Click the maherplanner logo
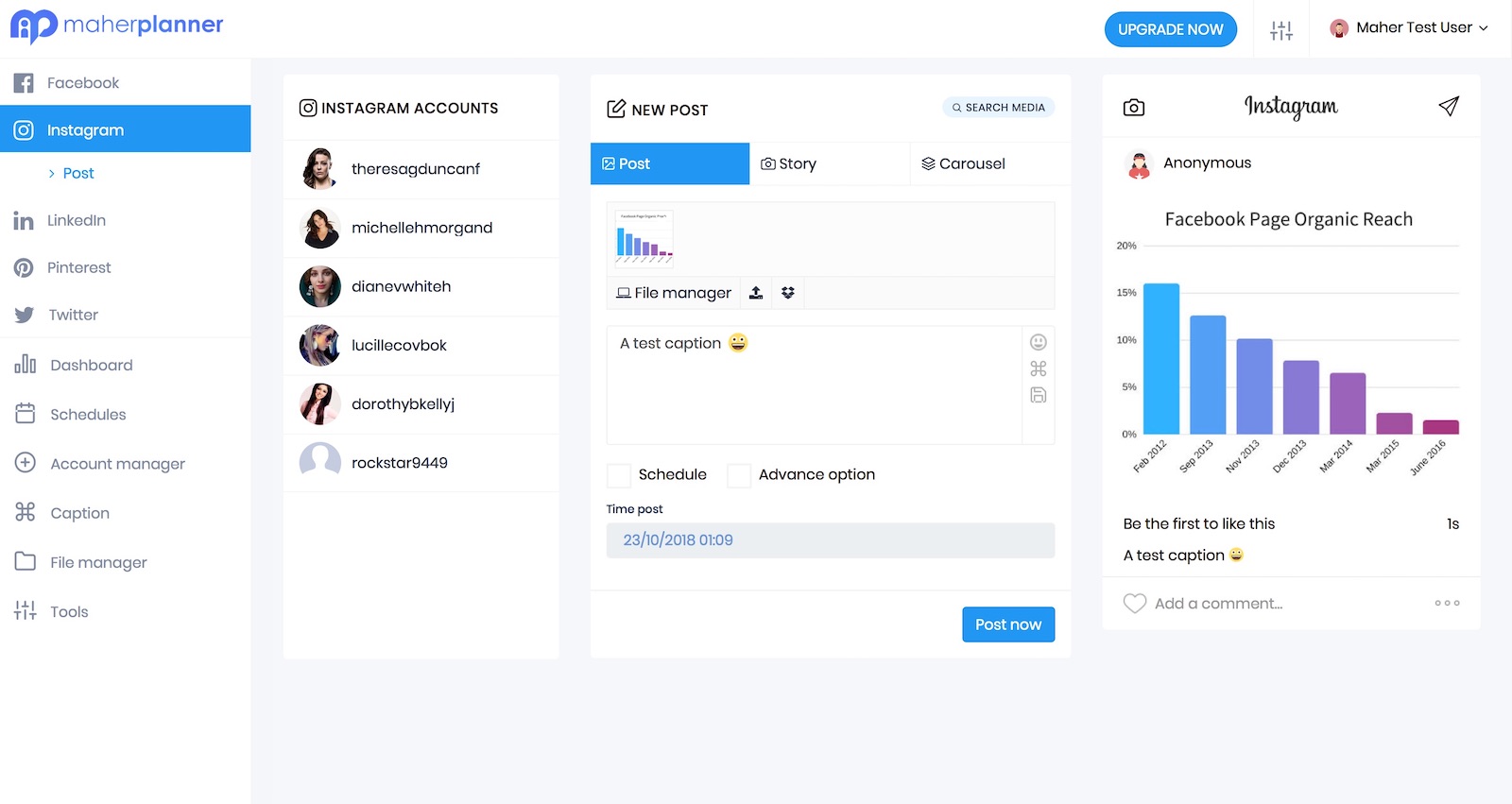The image size is (1512, 804). (x=117, y=26)
